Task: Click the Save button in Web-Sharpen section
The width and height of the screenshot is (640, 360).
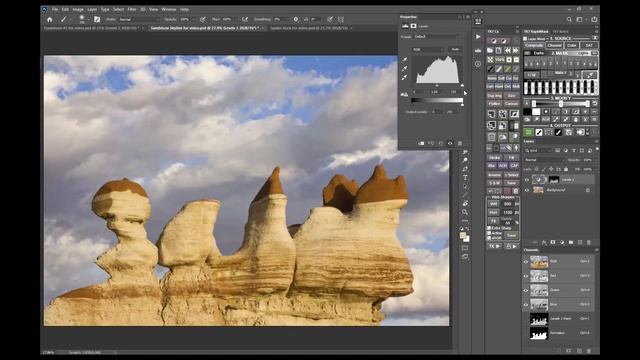Action: click(x=511, y=236)
